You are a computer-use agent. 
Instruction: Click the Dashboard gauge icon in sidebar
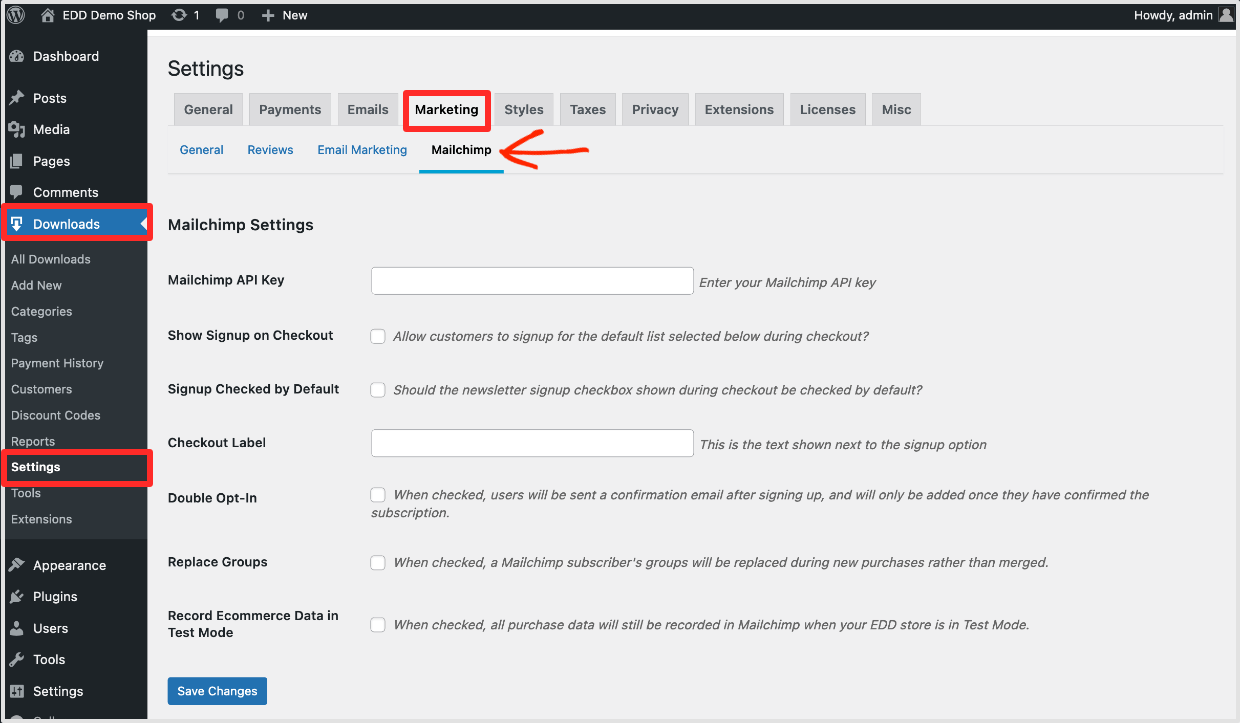coord(17,56)
